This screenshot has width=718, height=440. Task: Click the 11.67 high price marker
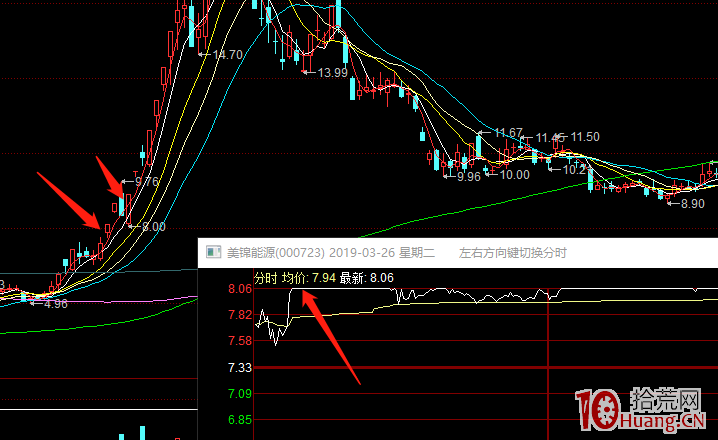508,133
